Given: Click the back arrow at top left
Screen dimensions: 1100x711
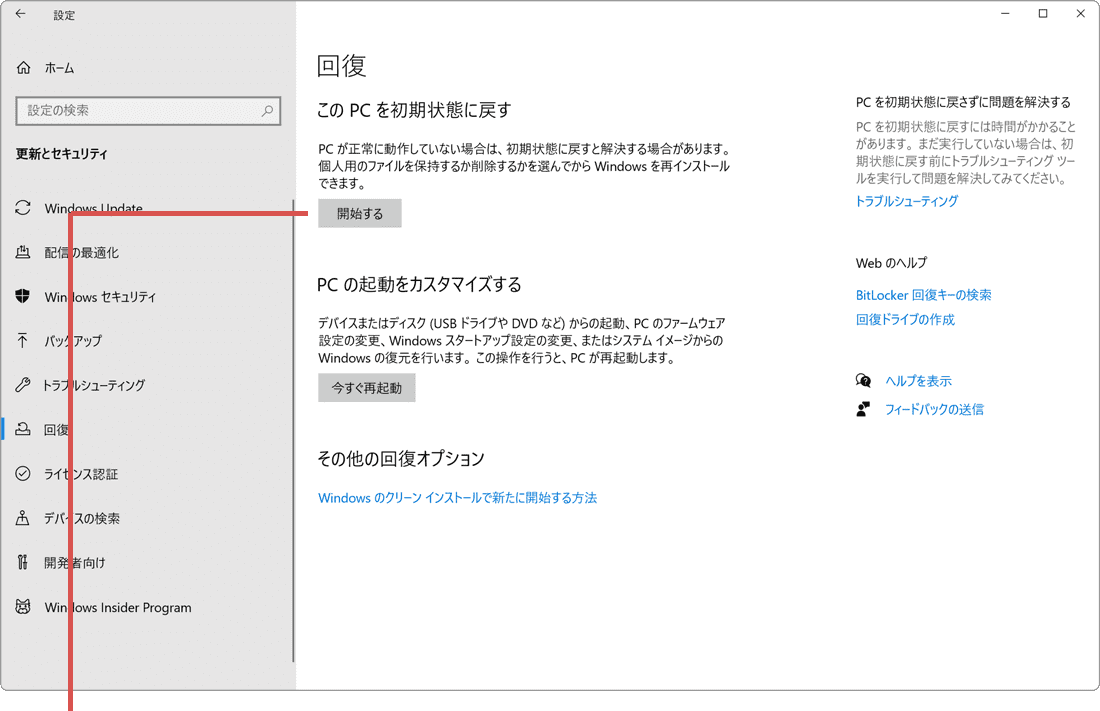Looking at the screenshot, I should [x=20, y=15].
